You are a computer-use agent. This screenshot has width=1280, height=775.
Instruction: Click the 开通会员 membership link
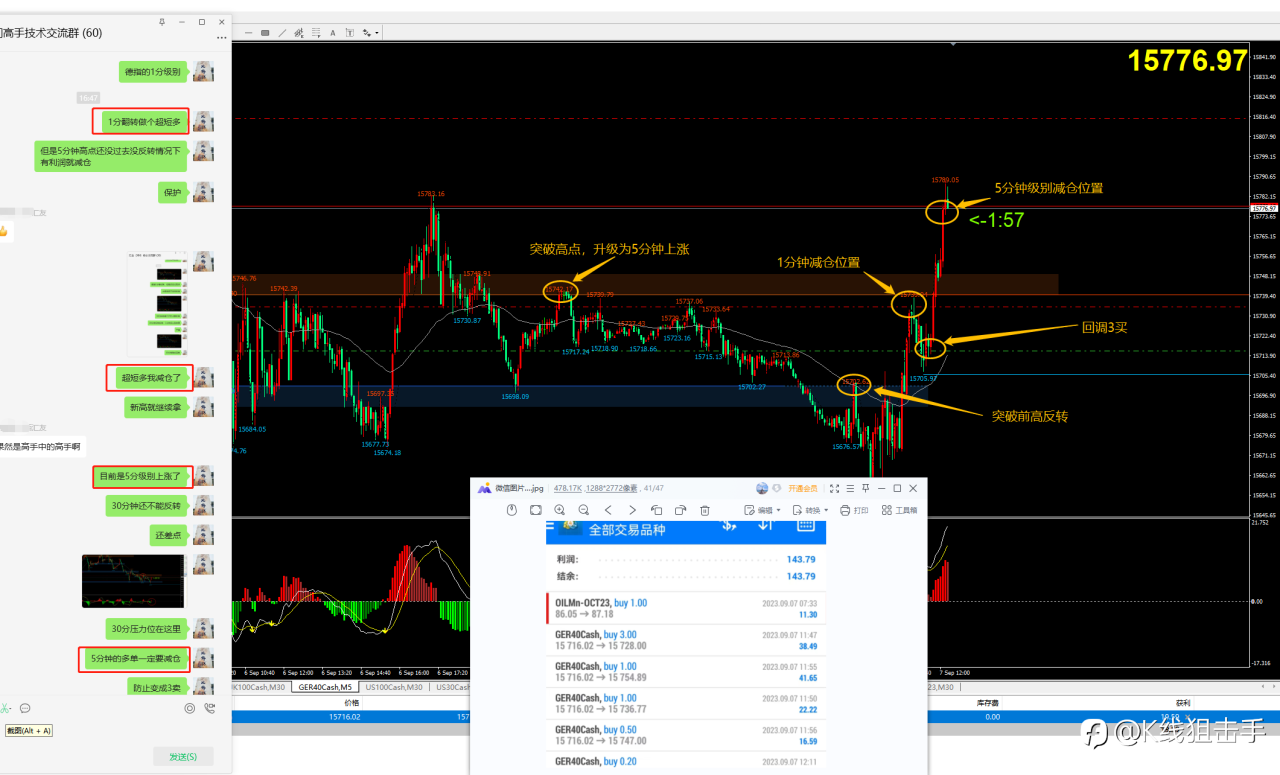803,488
